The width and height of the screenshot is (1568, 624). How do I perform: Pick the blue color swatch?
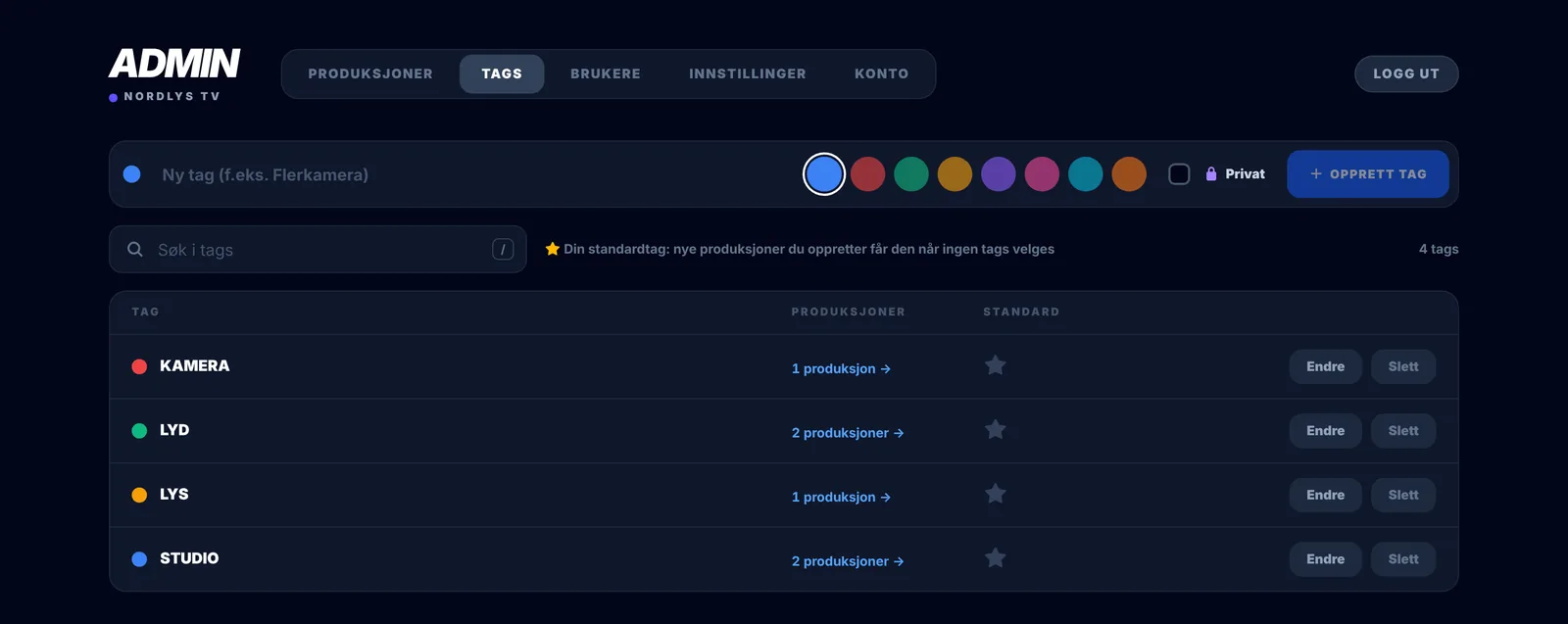824,174
